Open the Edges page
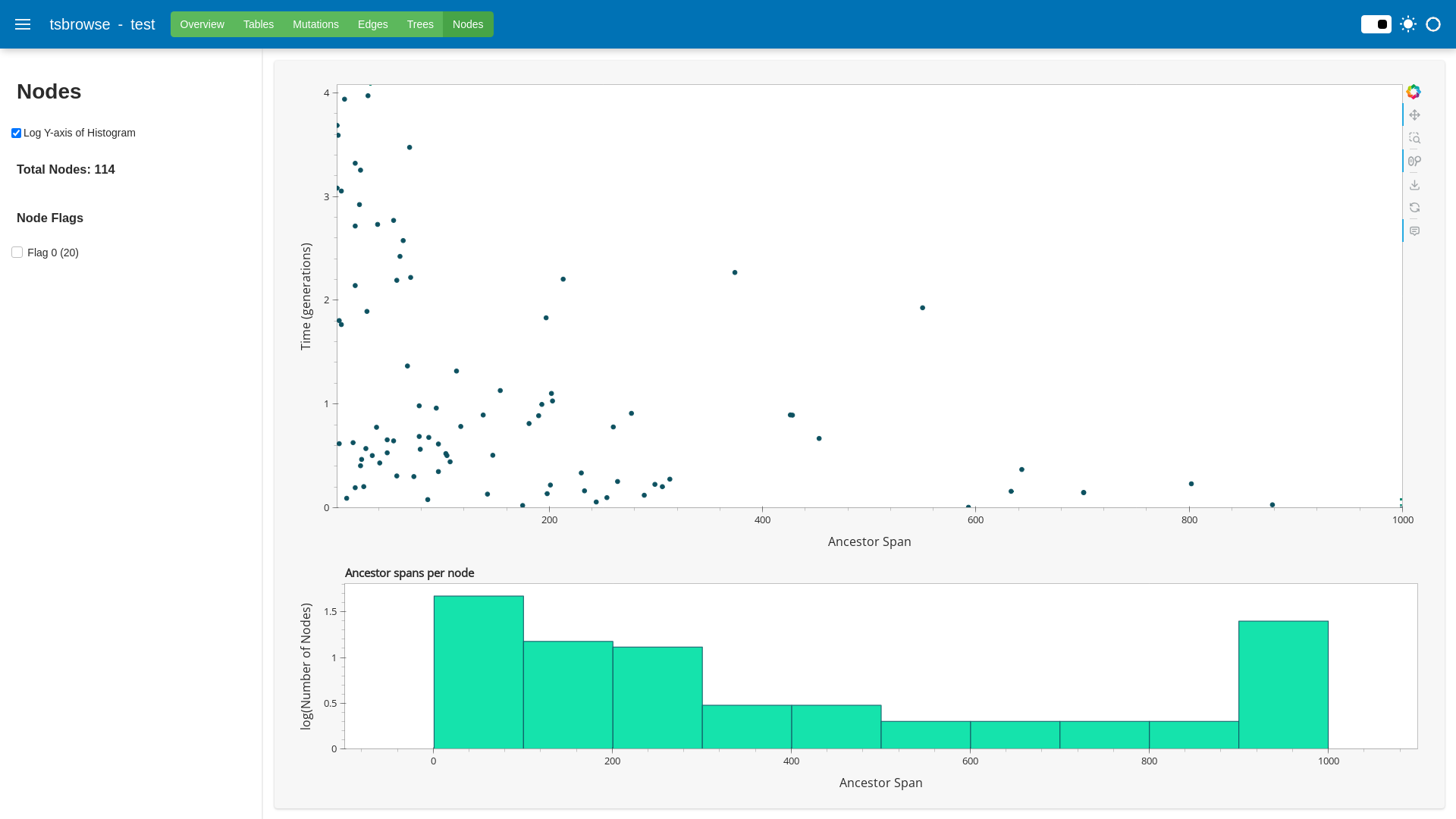This screenshot has width=1456, height=819. click(x=372, y=24)
